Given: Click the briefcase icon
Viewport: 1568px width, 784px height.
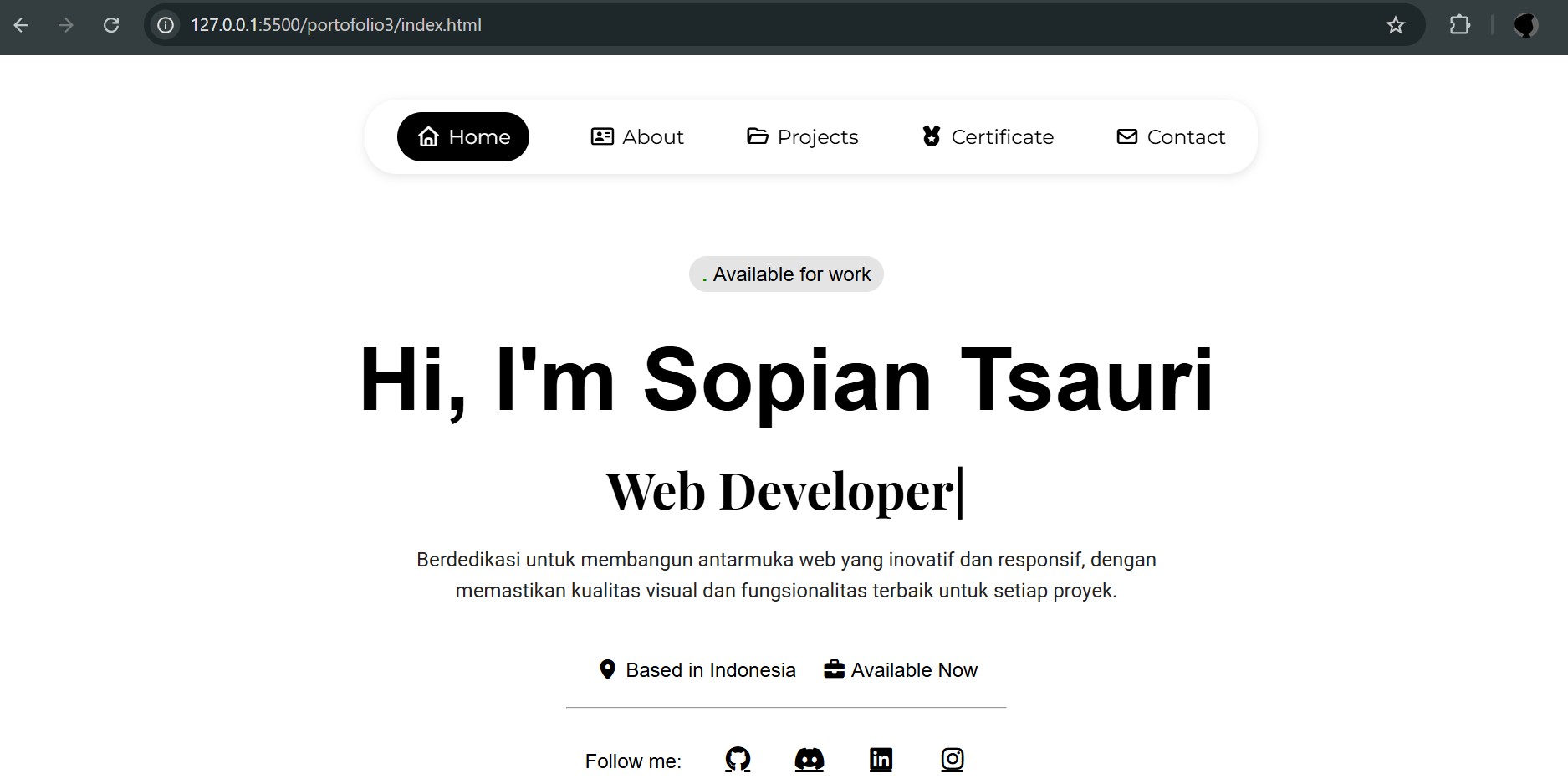Looking at the screenshot, I should coord(834,669).
